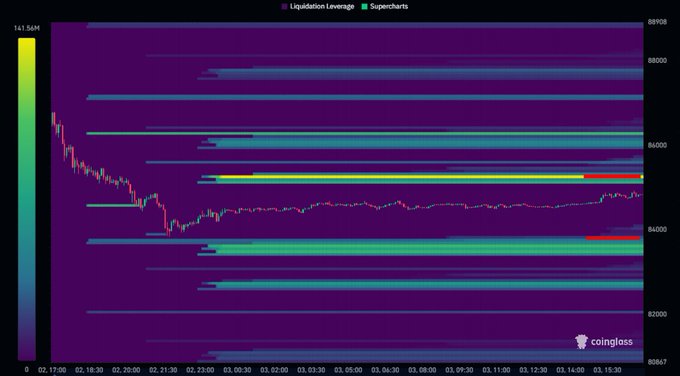Viewport: 680px width, 376px height.
Task: Click the green Supercharts legend swatch
Action: tap(364, 7)
